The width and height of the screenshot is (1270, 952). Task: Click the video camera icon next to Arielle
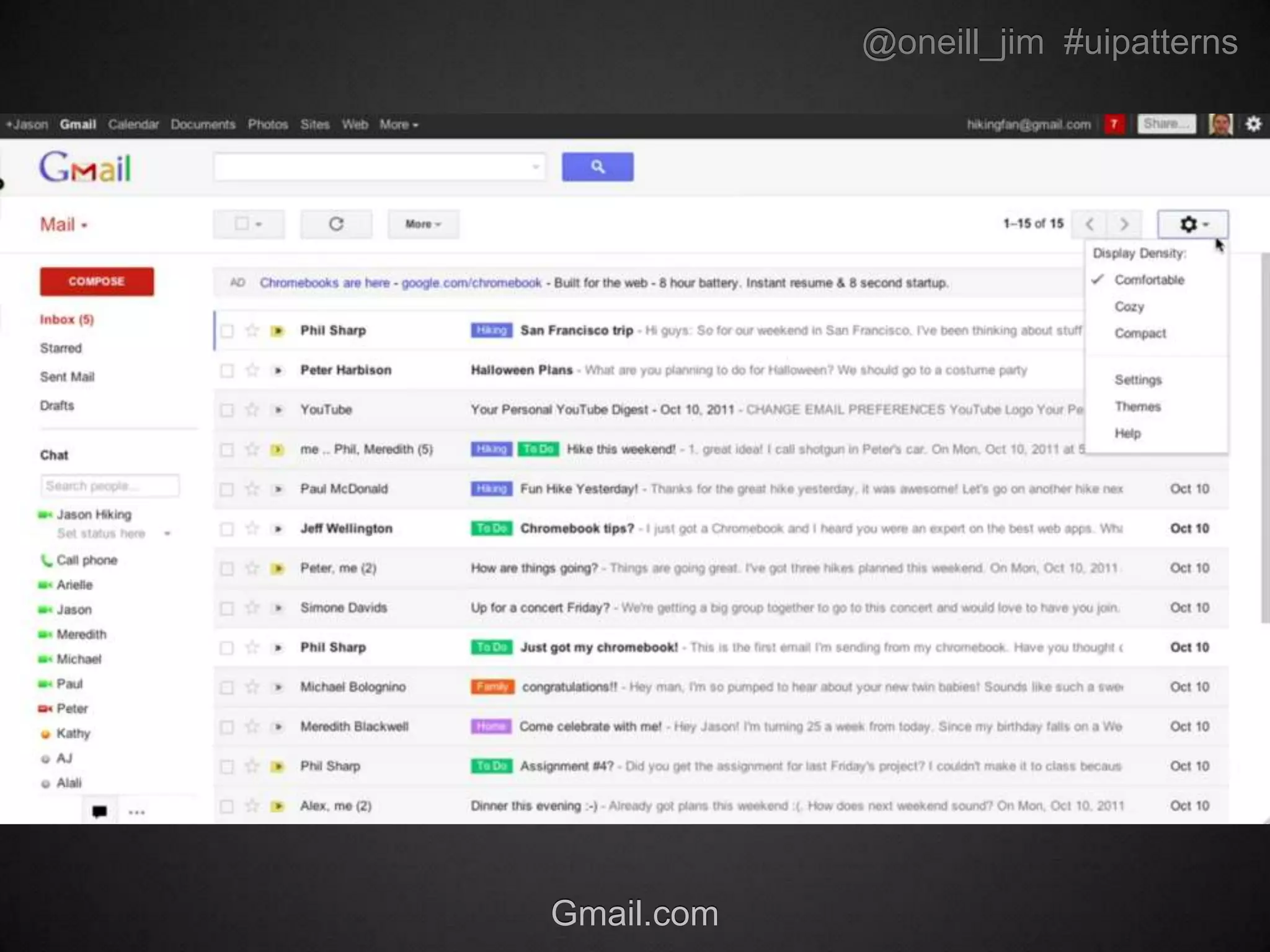45,585
